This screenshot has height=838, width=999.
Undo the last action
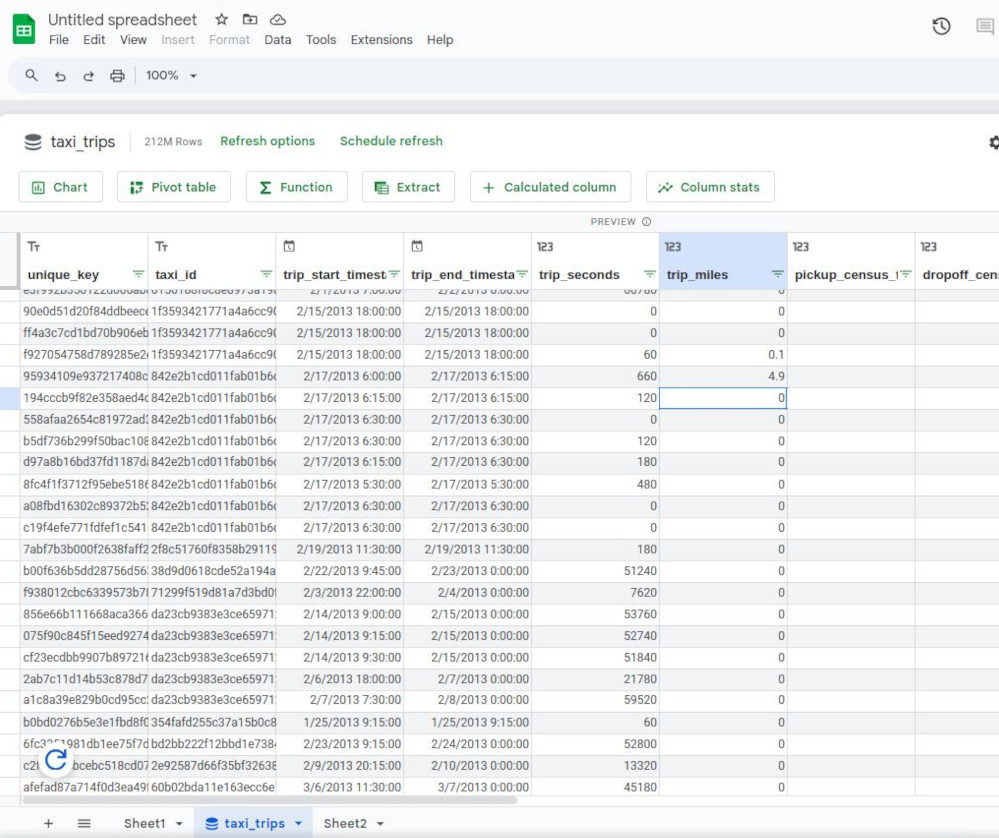(60, 76)
